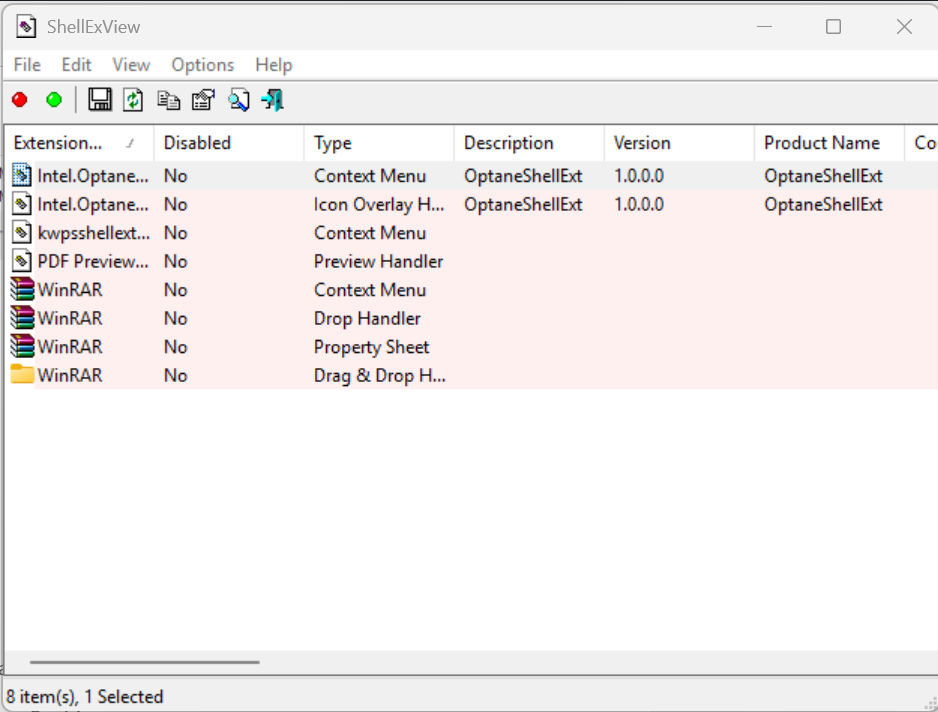This screenshot has width=938, height=712.
Task: Click the Preview Handler type cell
Action: click(x=378, y=261)
